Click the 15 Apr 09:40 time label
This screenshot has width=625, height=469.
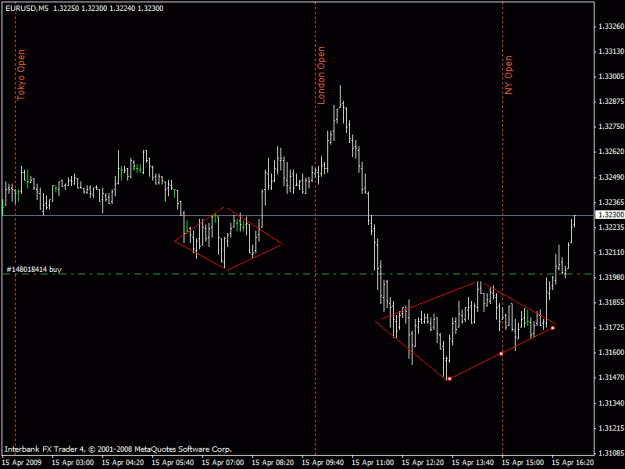point(323,463)
